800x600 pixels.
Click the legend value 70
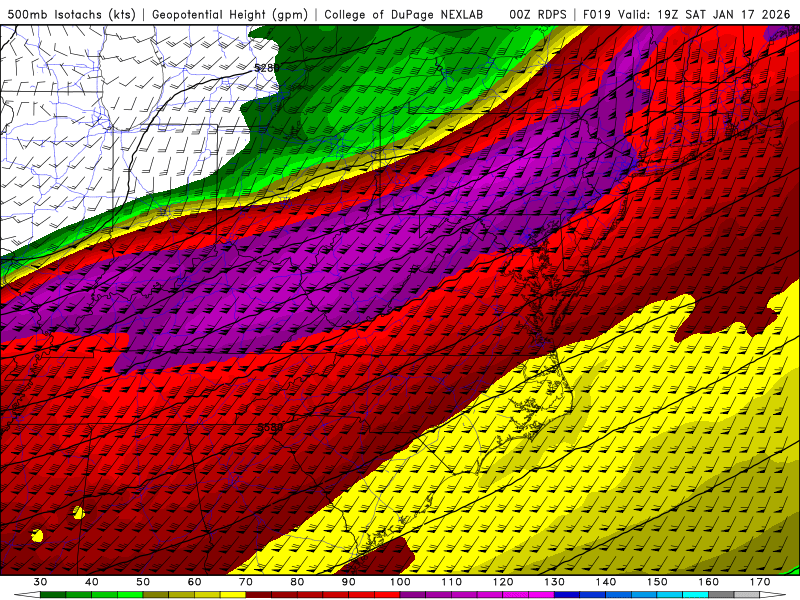tap(246, 582)
